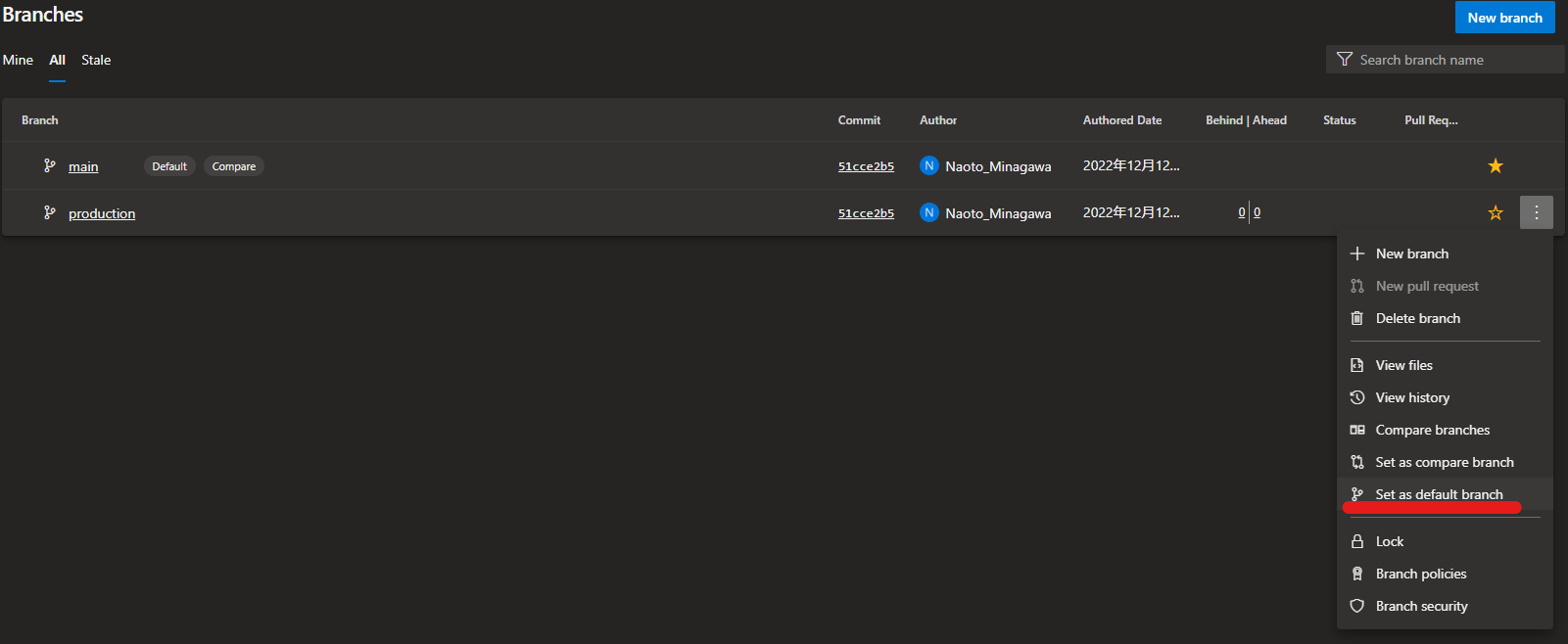This screenshot has width=1568, height=644.
Task: Click the More options ellipsis for production
Action: tap(1537, 212)
